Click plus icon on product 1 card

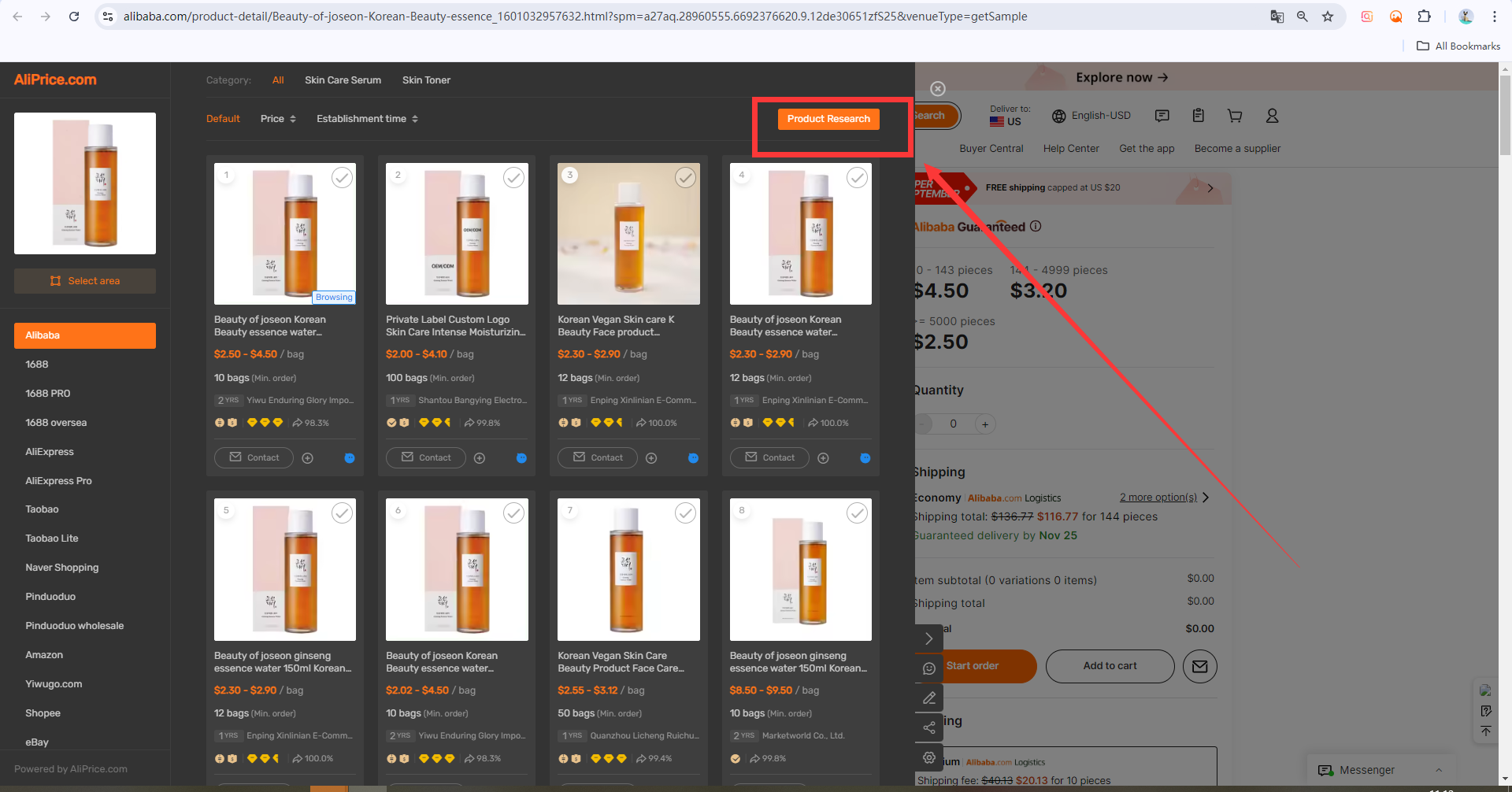tap(308, 458)
